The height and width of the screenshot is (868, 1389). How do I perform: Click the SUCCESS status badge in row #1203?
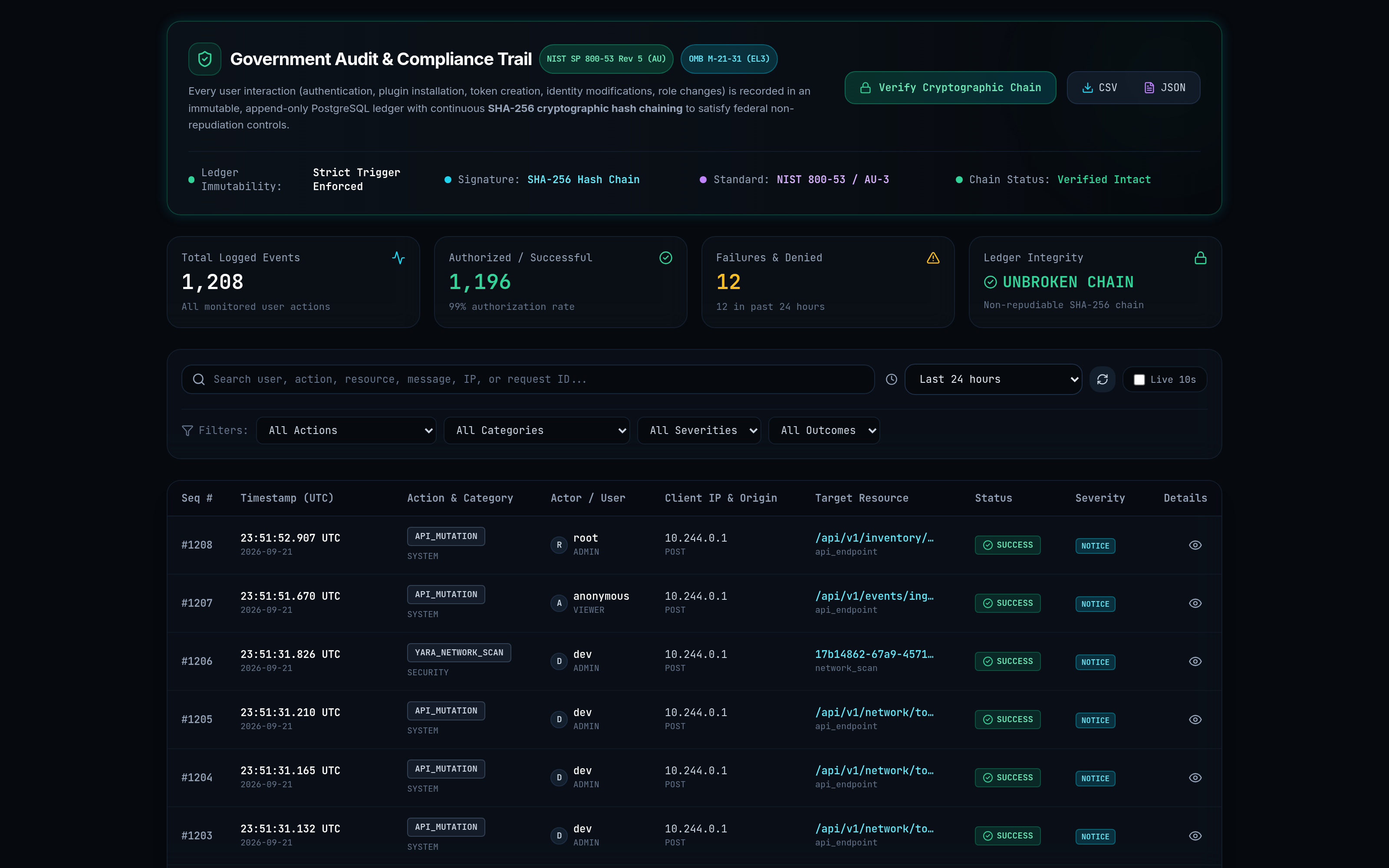pos(1007,836)
